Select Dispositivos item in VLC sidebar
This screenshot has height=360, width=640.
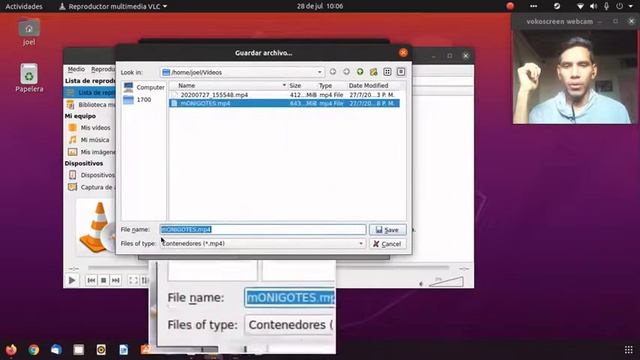coord(91,175)
